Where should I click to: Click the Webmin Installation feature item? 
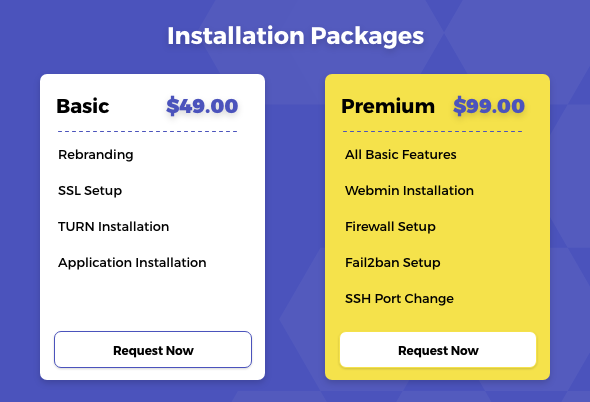pyautogui.click(x=409, y=190)
